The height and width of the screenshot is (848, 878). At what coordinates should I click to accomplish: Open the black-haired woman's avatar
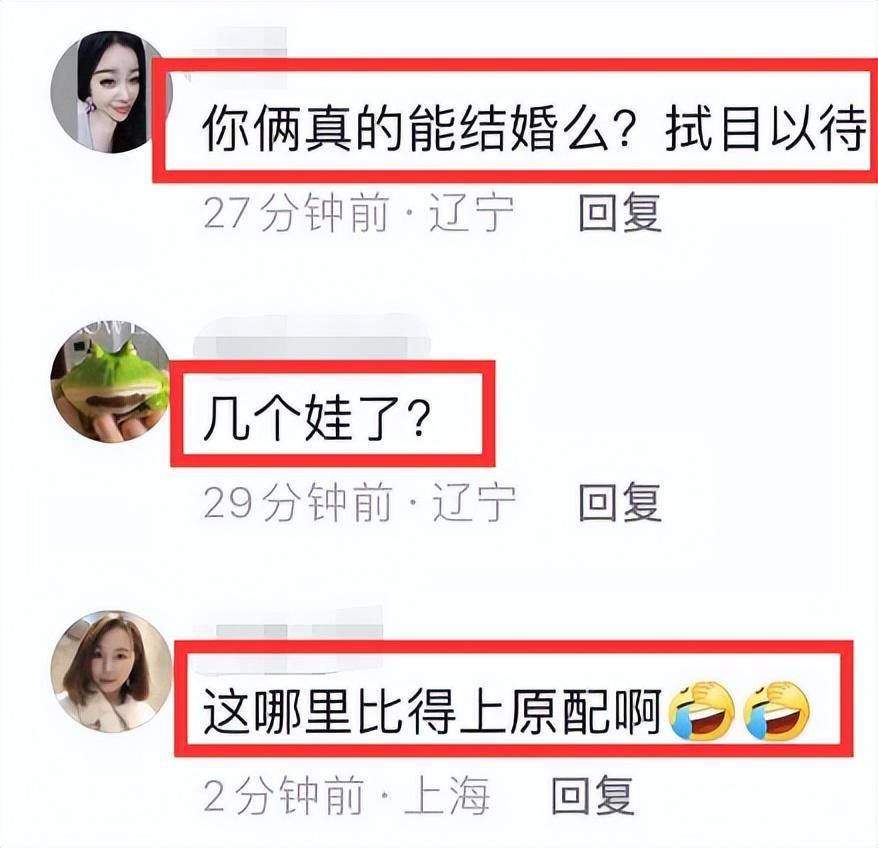pyautogui.click(x=109, y=92)
